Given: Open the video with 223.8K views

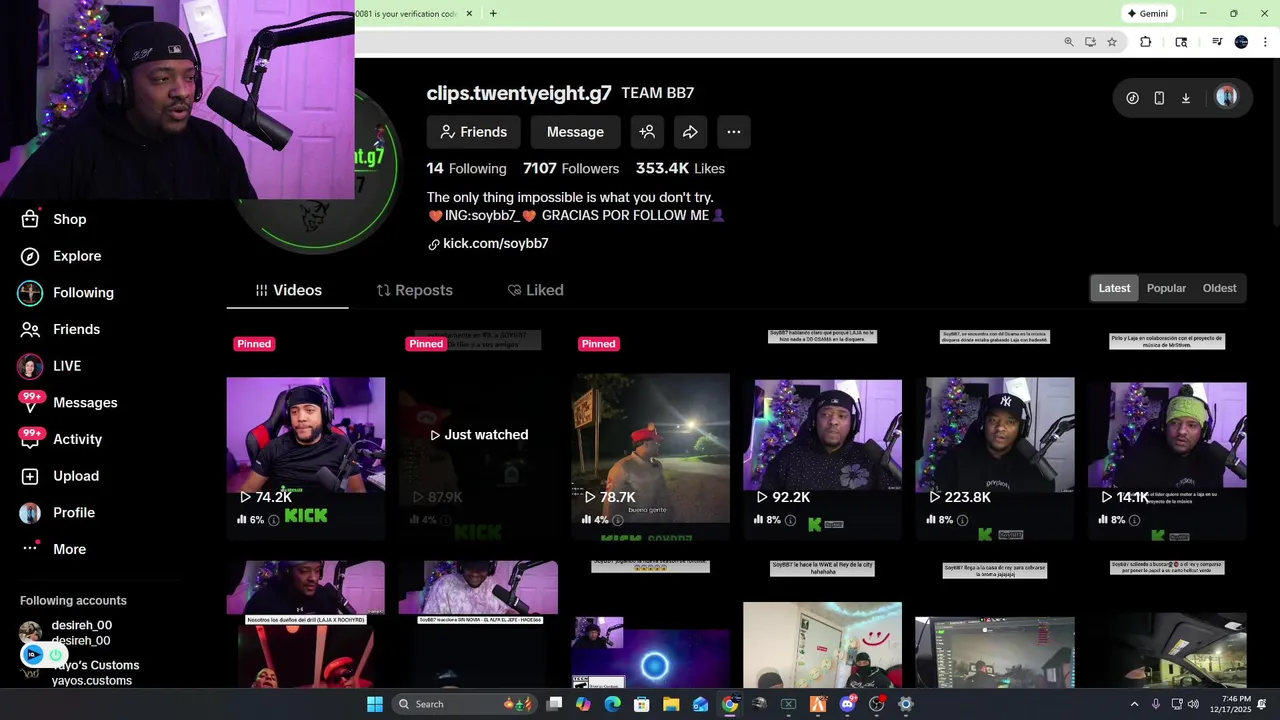Looking at the screenshot, I should [x=995, y=435].
